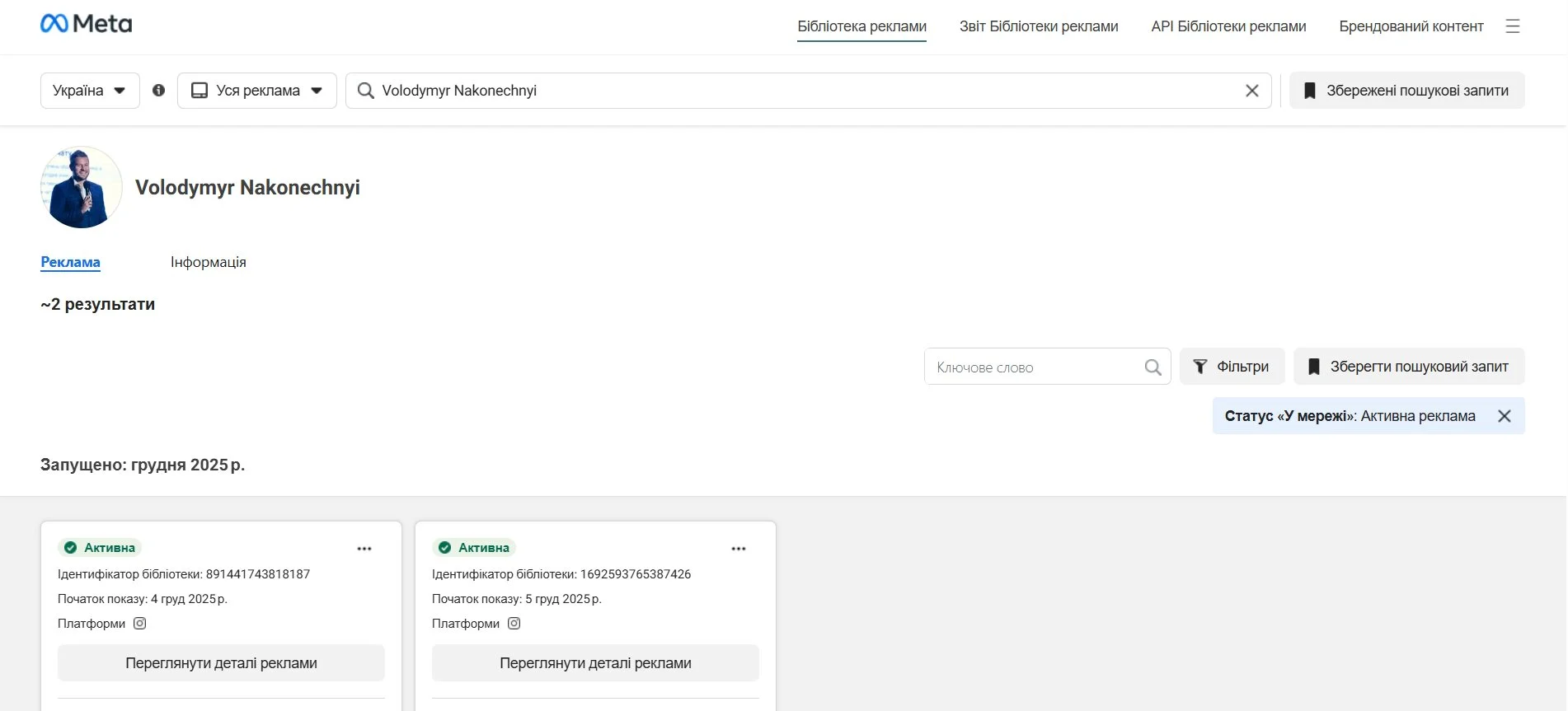Open the Фільтри button

click(1232, 367)
